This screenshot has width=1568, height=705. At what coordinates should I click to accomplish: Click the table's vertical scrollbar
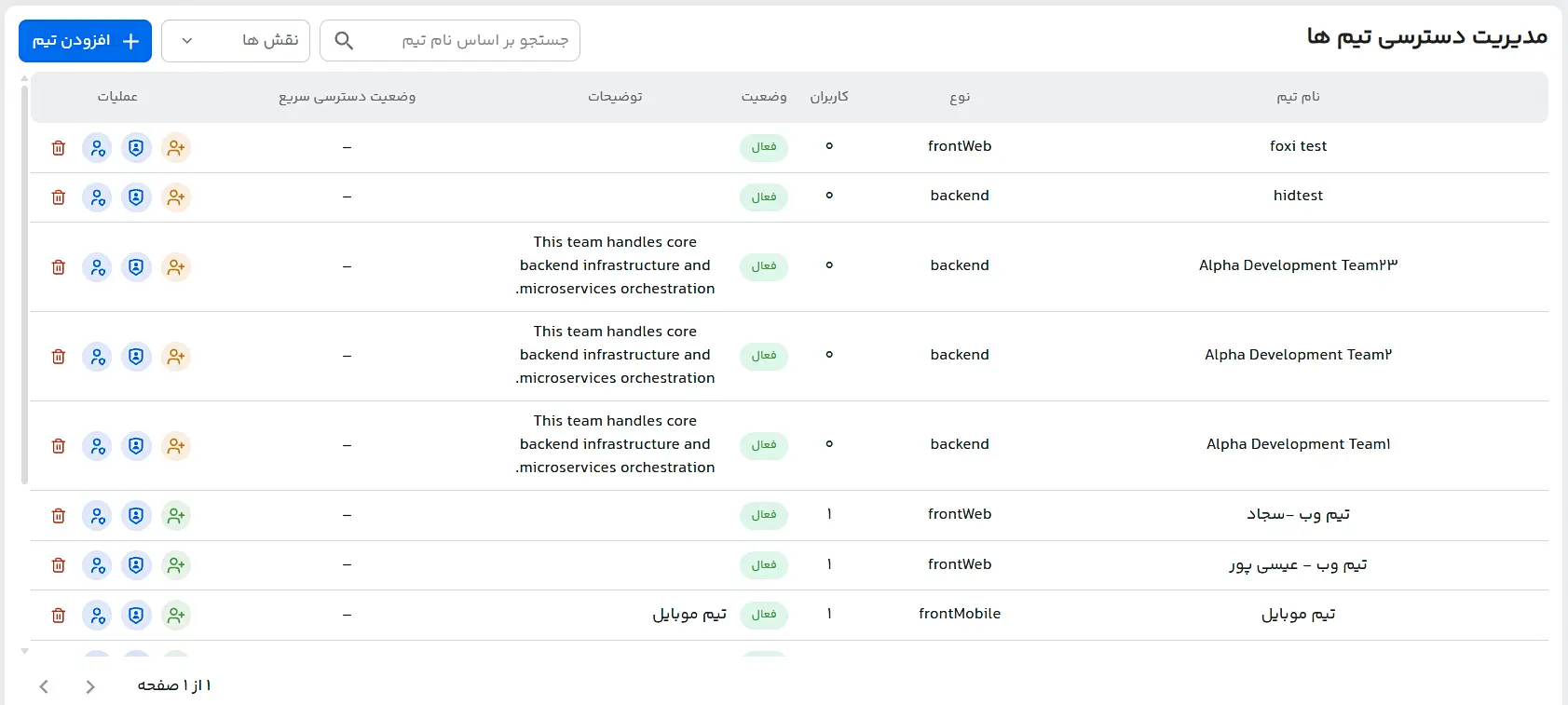pyautogui.click(x=24, y=286)
